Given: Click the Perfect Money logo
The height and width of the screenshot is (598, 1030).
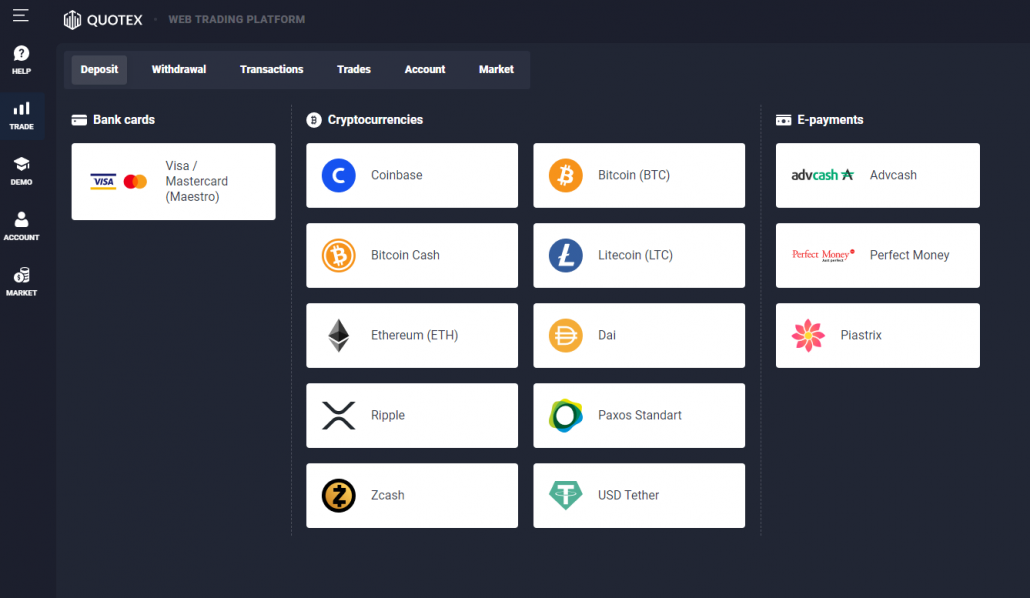Looking at the screenshot, I should point(823,255).
